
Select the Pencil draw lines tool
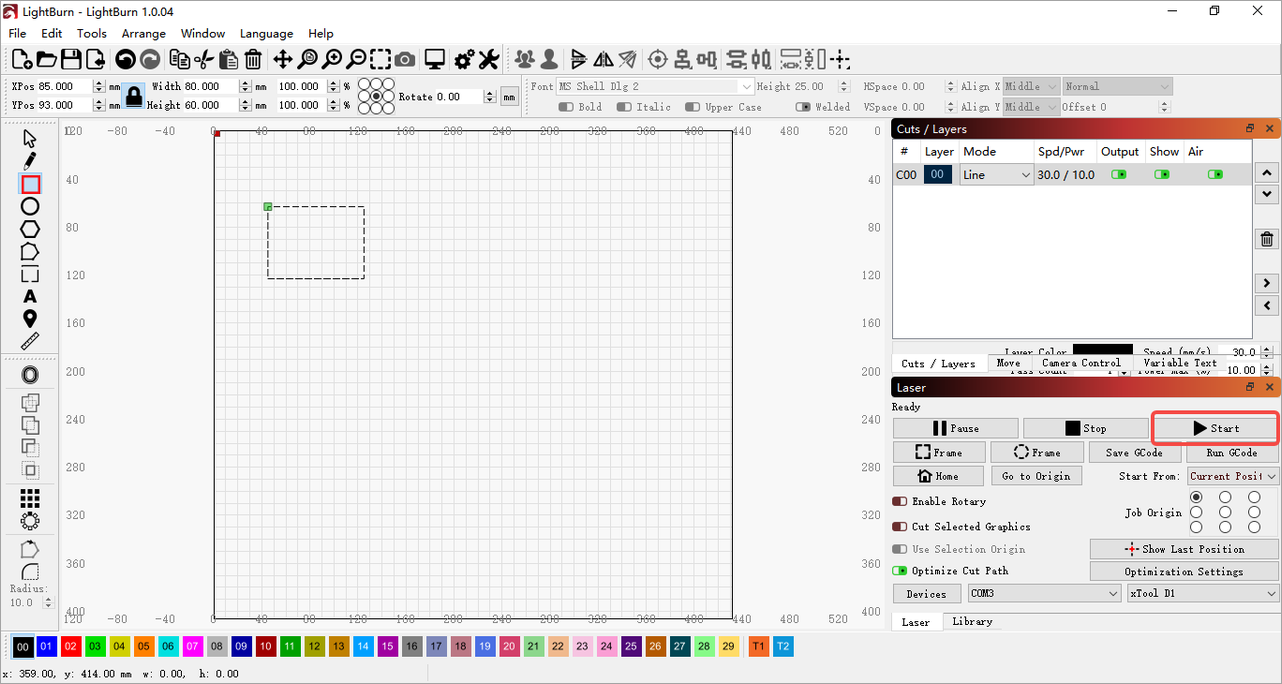30,161
